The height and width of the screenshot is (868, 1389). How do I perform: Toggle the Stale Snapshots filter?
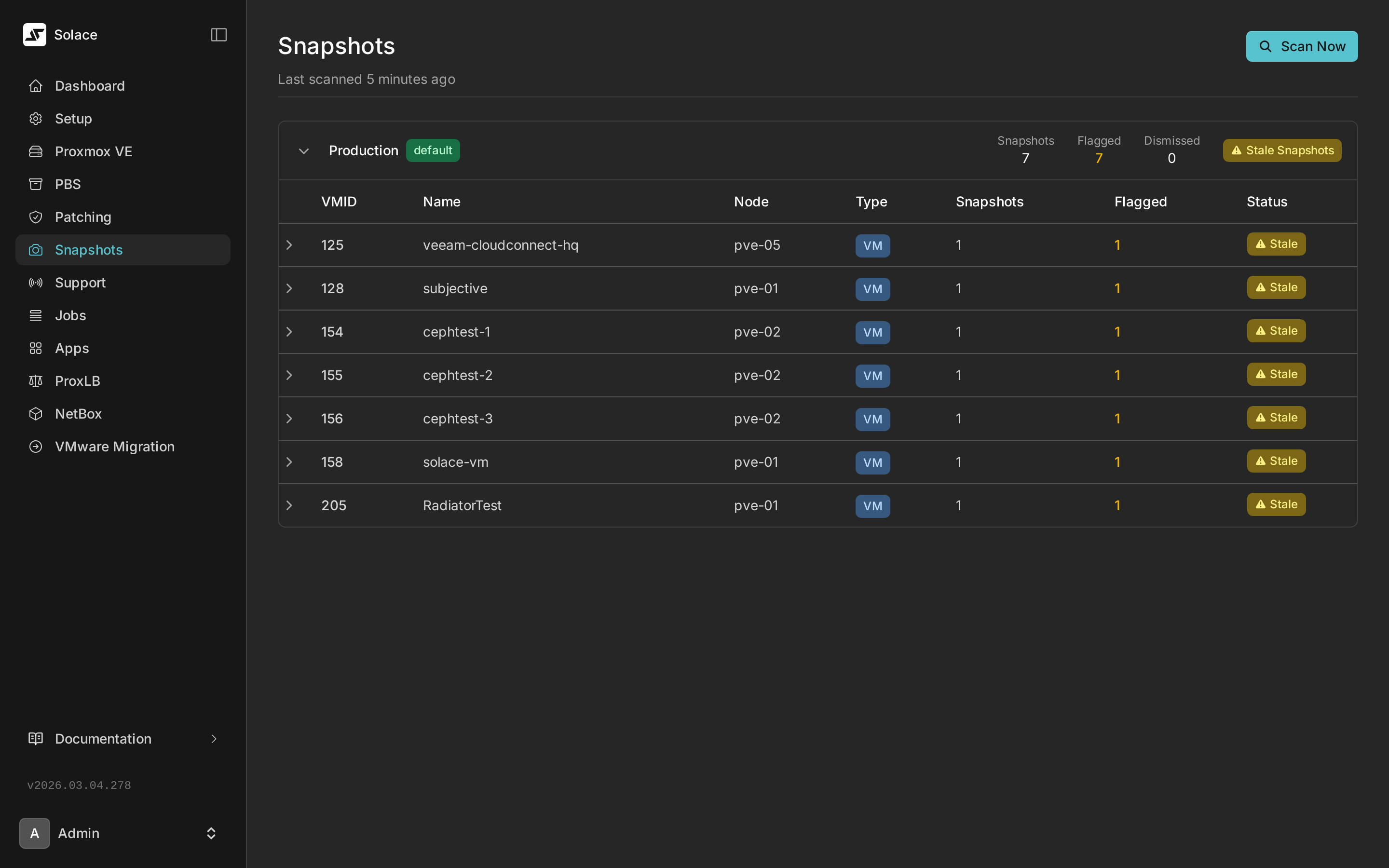(1281, 150)
